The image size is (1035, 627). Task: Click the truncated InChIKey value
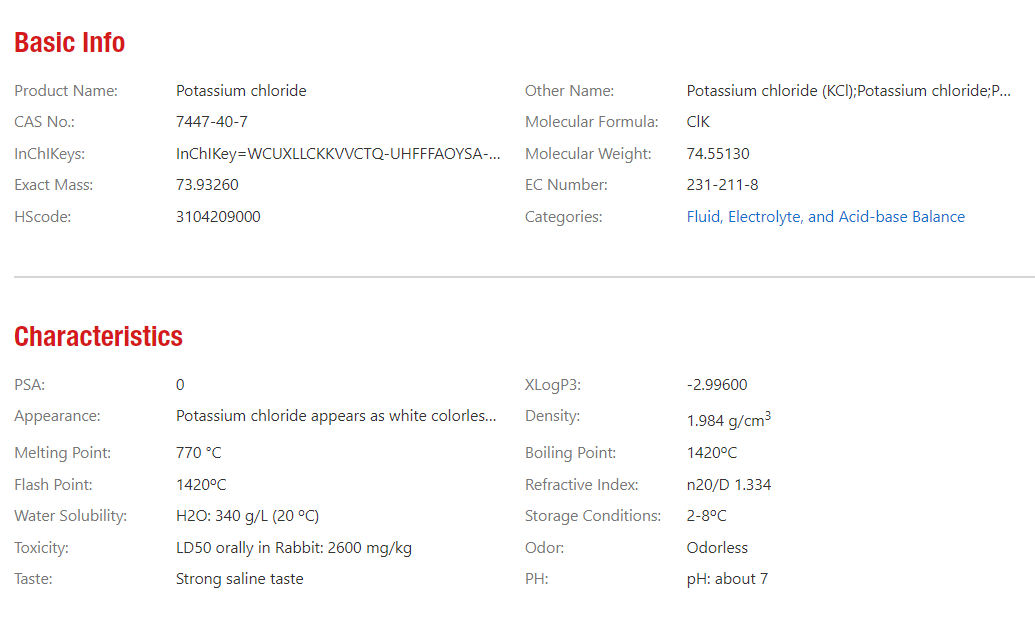(x=338, y=154)
